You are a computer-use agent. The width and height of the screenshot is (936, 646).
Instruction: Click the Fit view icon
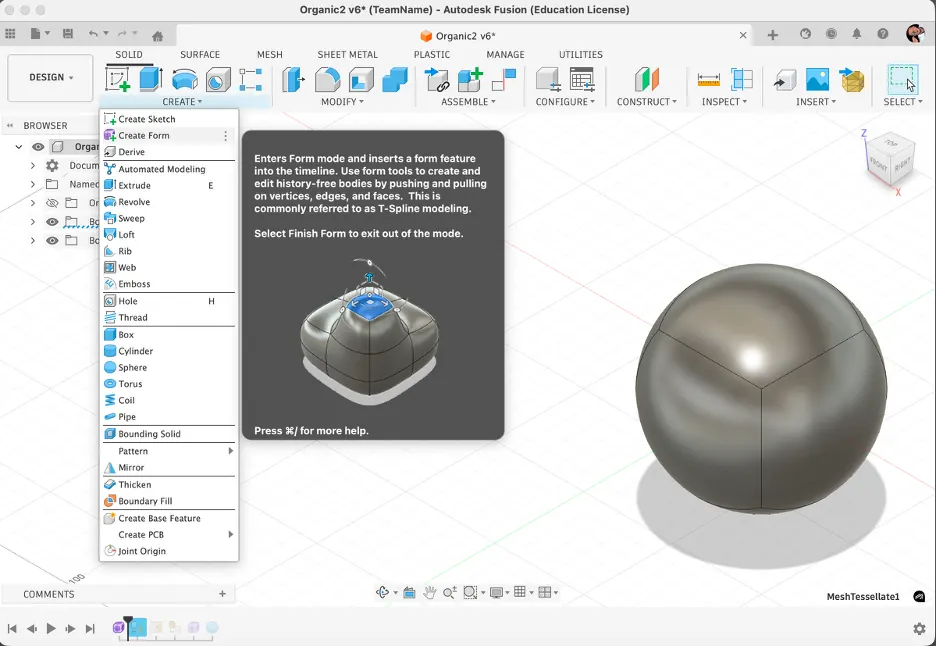click(471, 591)
